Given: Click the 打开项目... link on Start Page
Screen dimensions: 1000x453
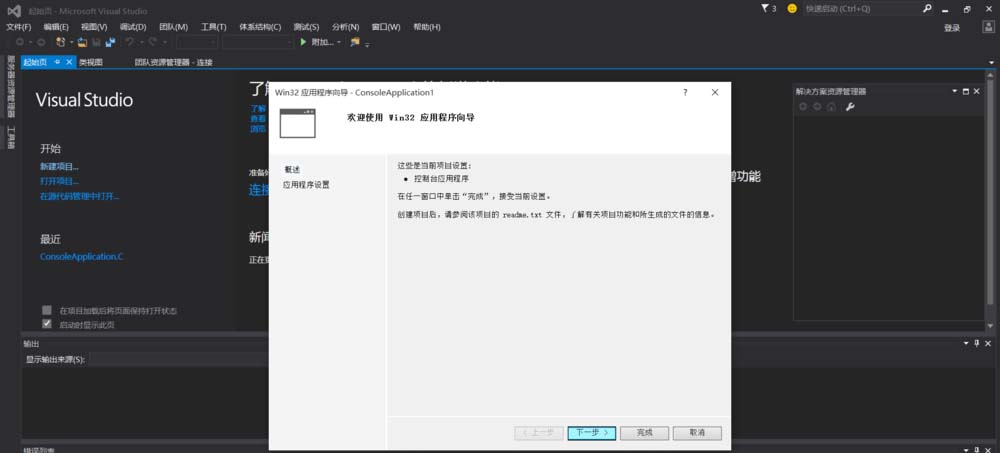Looking at the screenshot, I should coord(59,181).
